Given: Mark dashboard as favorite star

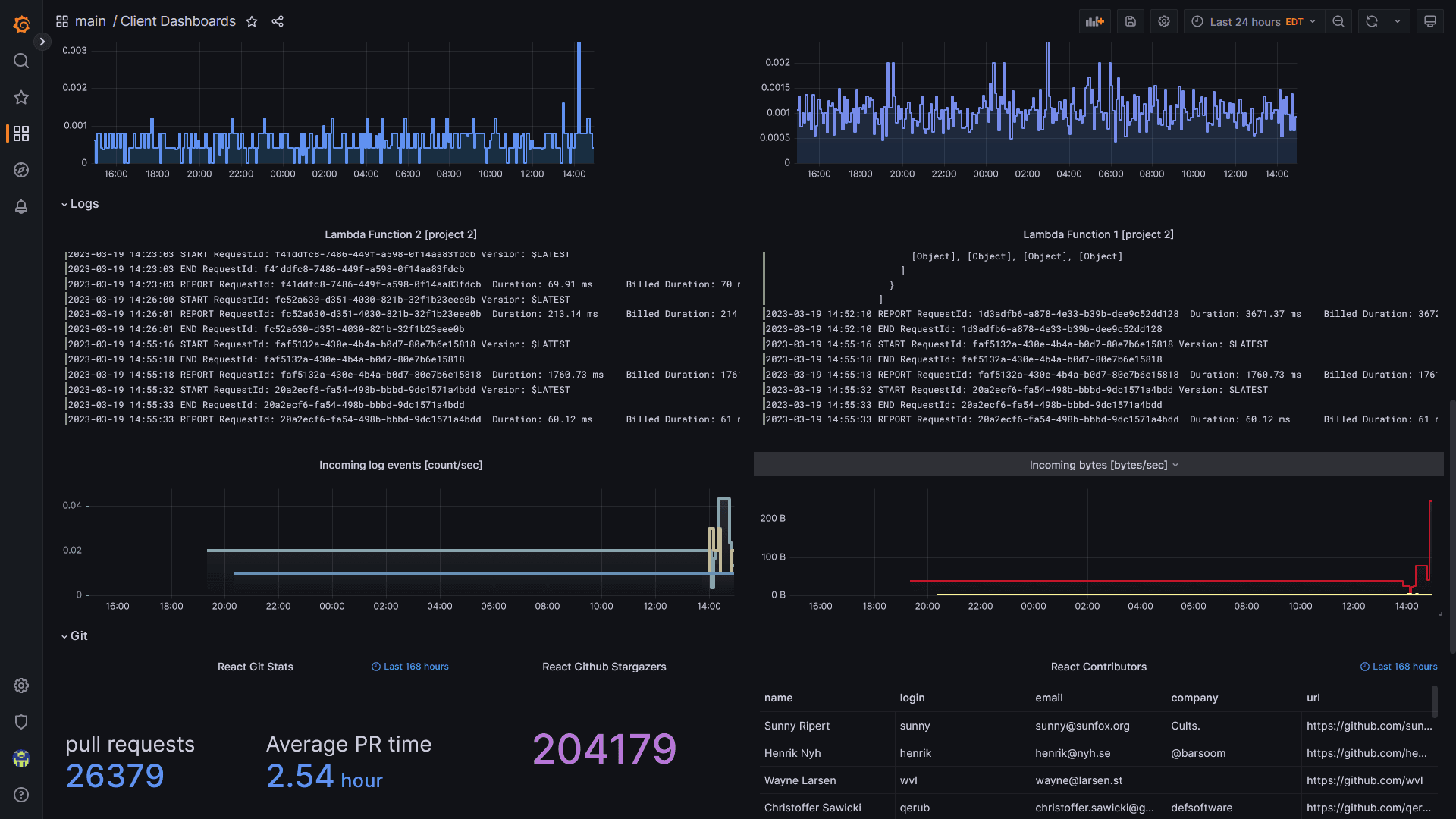Looking at the screenshot, I should pos(252,21).
